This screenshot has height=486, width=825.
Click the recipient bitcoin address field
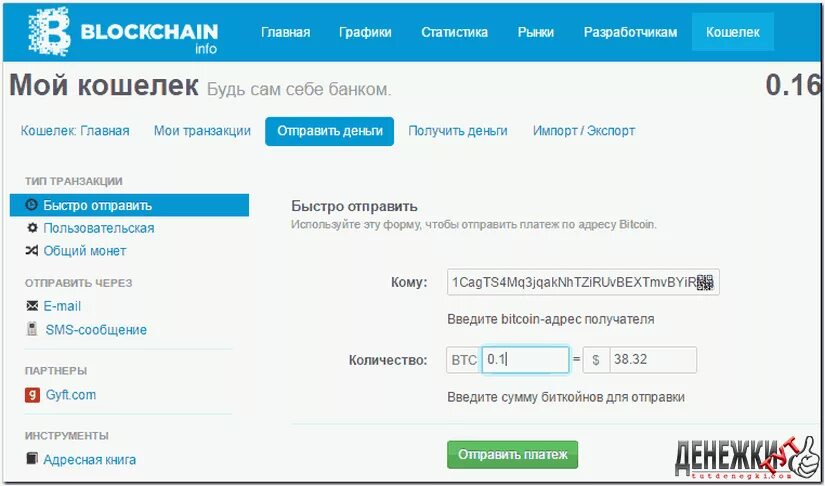(583, 282)
